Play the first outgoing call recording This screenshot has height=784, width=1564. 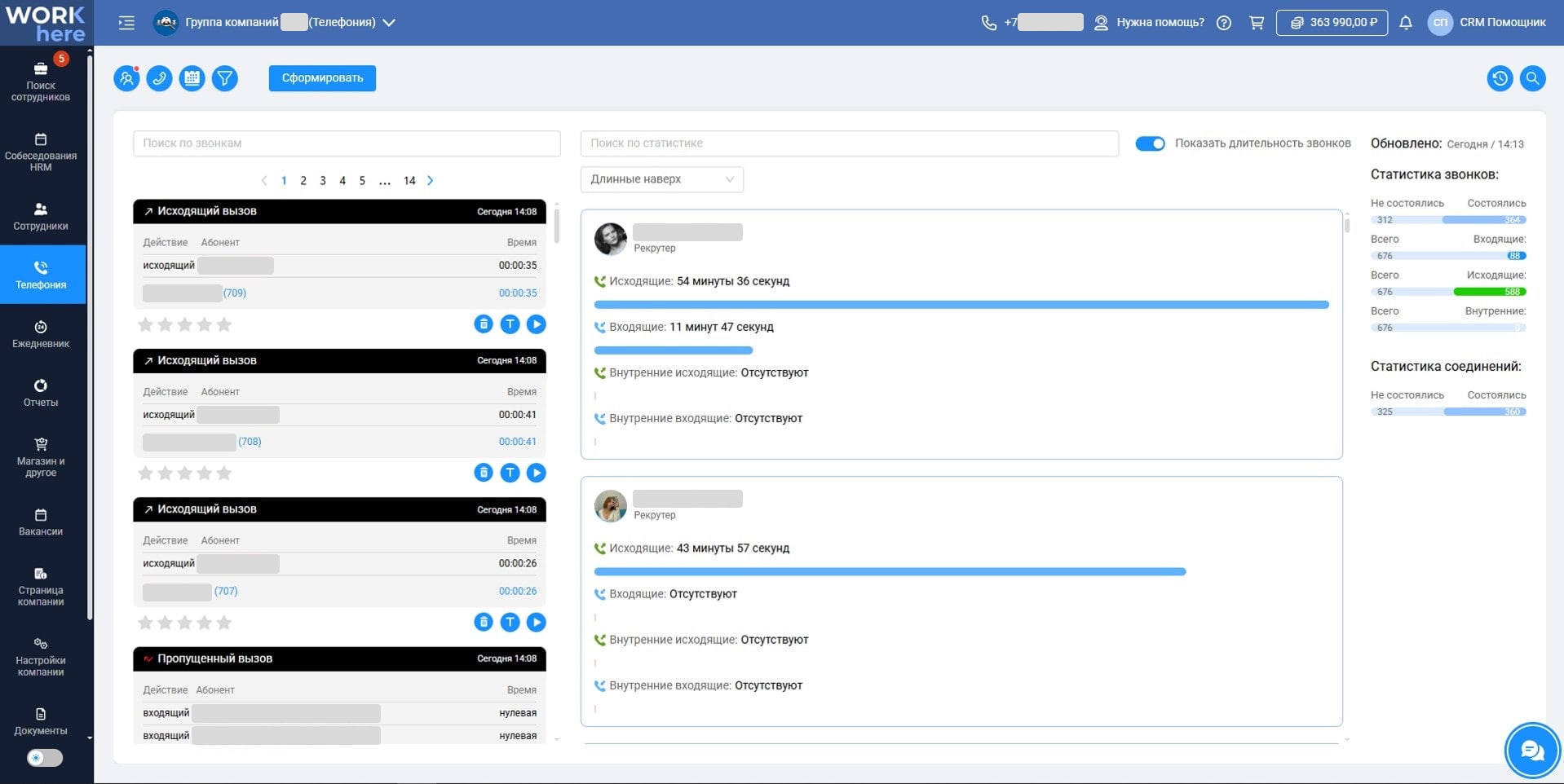(536, 324)
